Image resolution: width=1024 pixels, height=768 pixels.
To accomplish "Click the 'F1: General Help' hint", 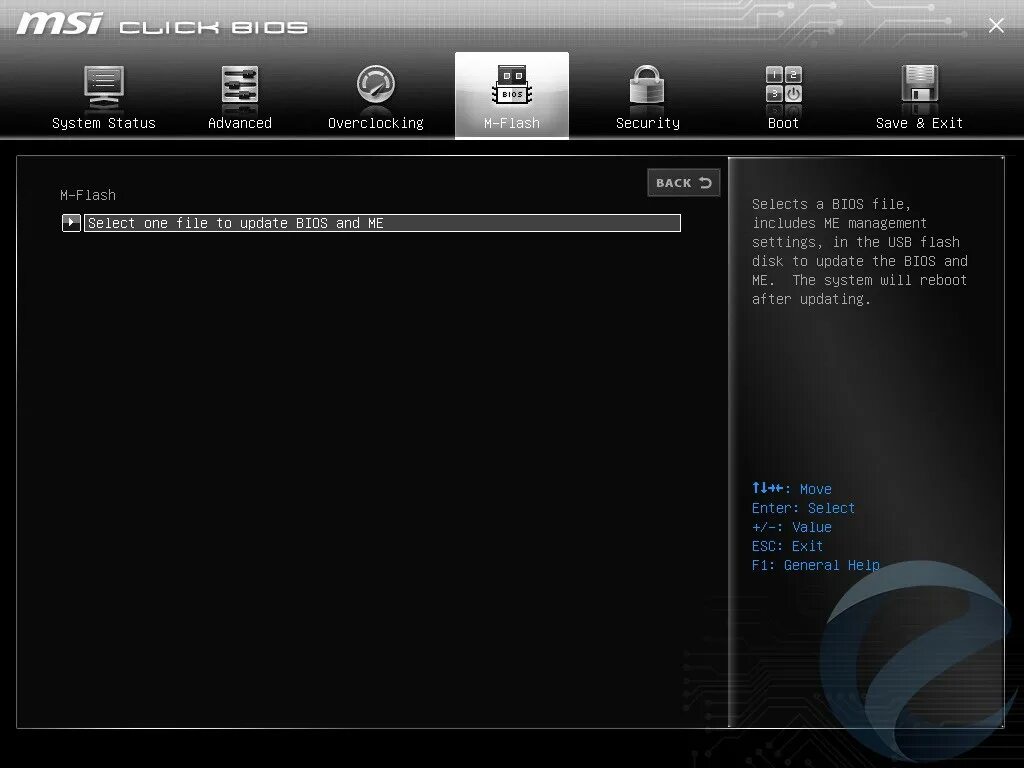I will 816,565.
